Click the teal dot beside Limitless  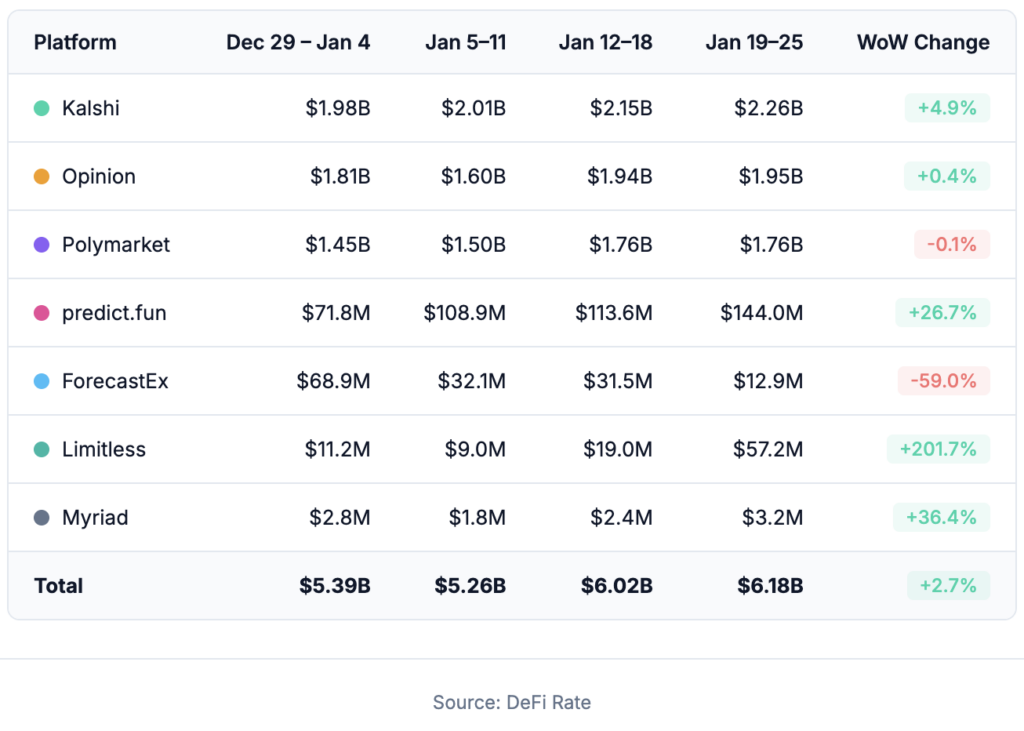point(41,450)
